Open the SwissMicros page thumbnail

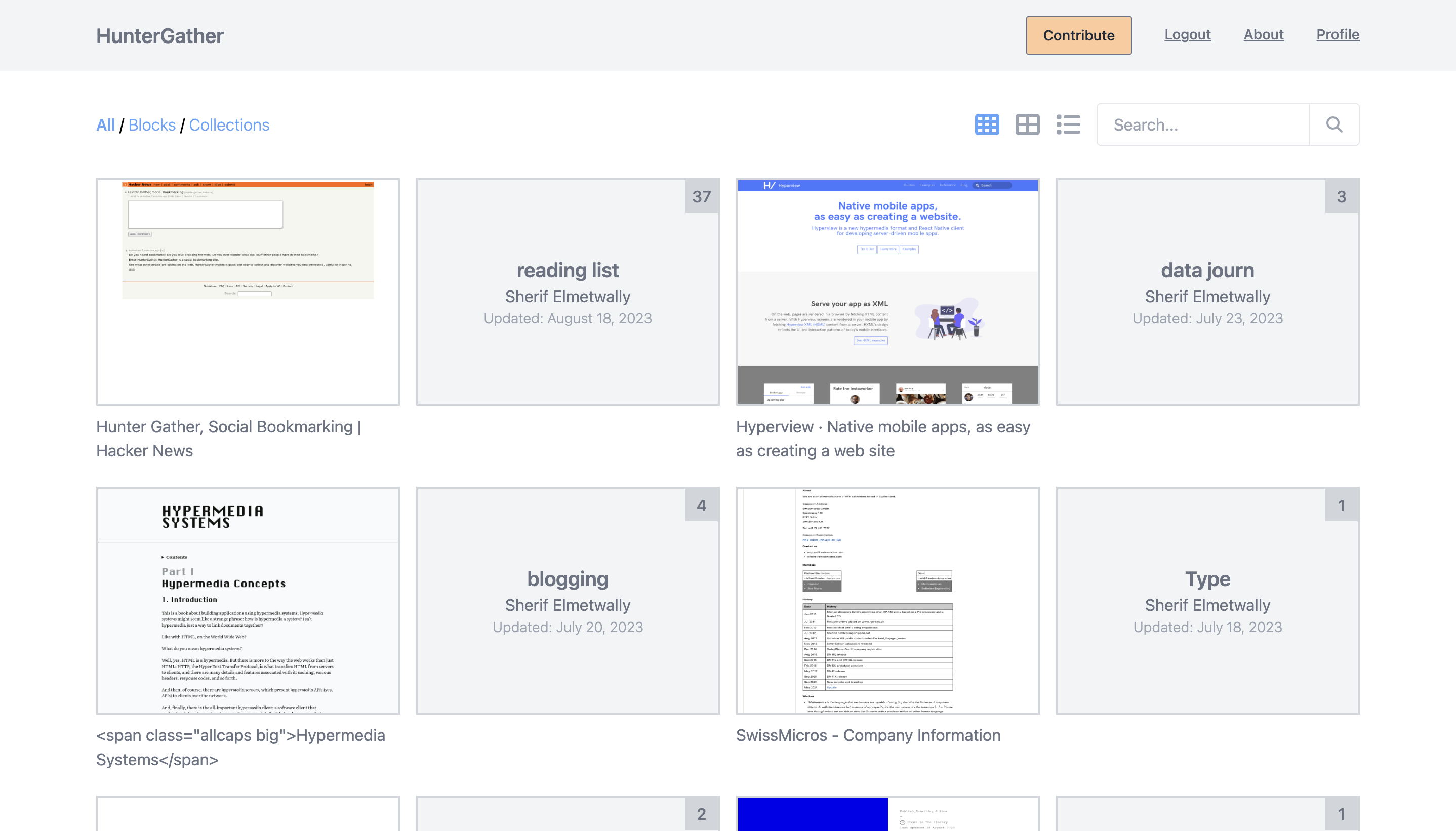[x=887, y=600]
